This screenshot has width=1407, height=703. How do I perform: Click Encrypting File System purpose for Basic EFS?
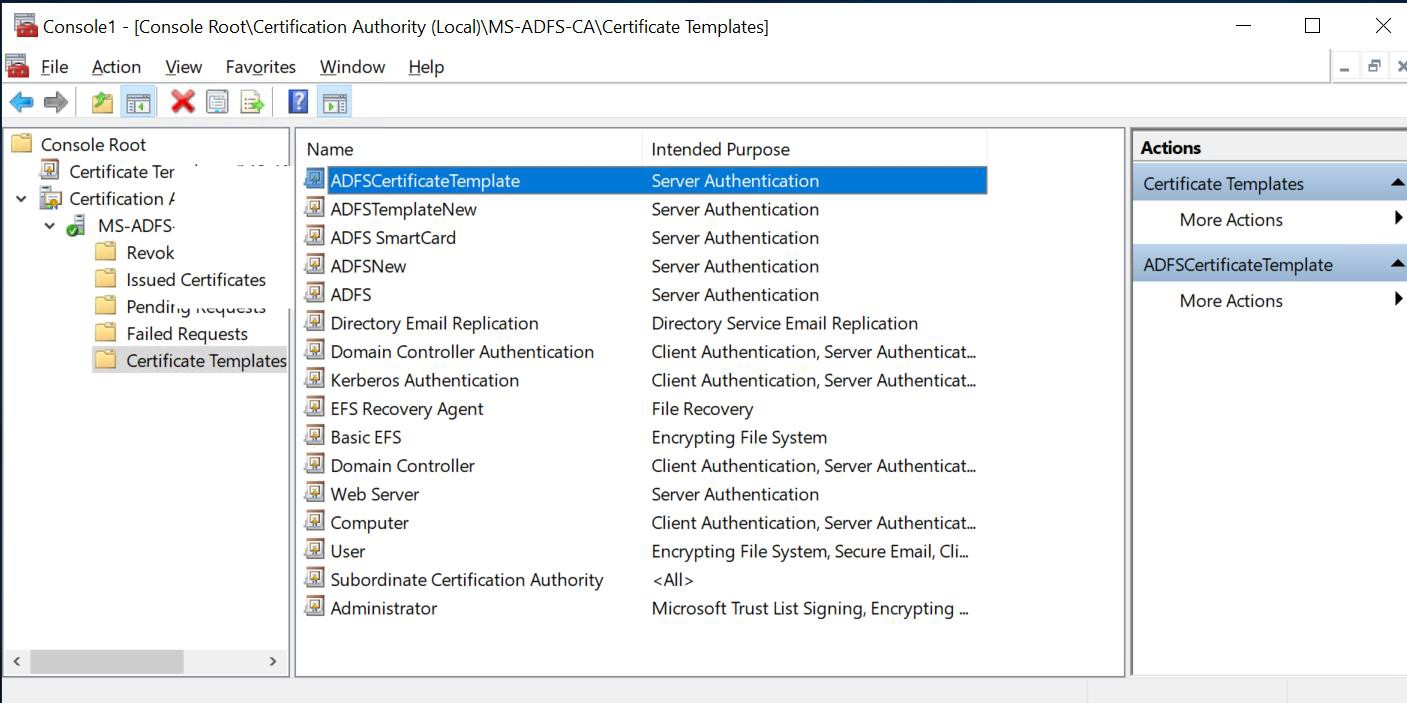[739, 437]
